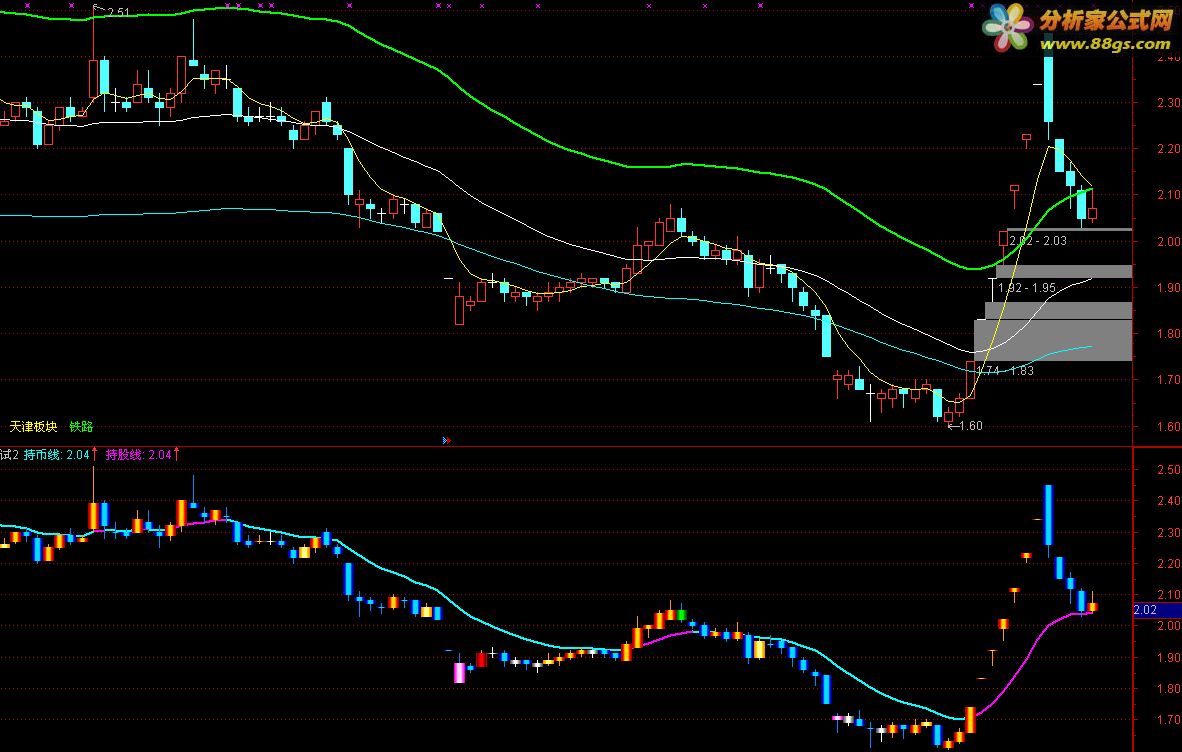Click 2.30 on the main chart axis

1168,102
